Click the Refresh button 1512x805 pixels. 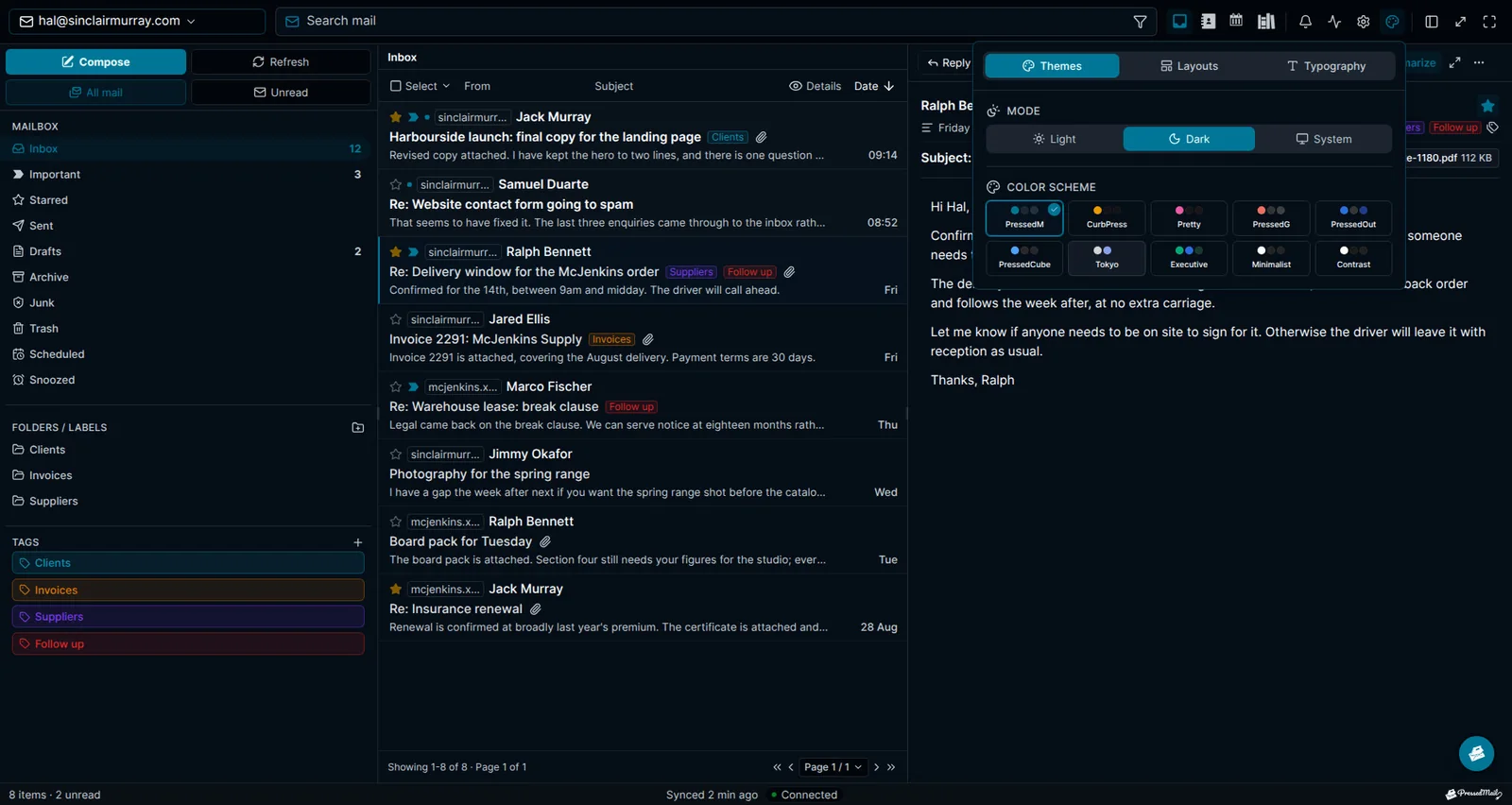281,62
